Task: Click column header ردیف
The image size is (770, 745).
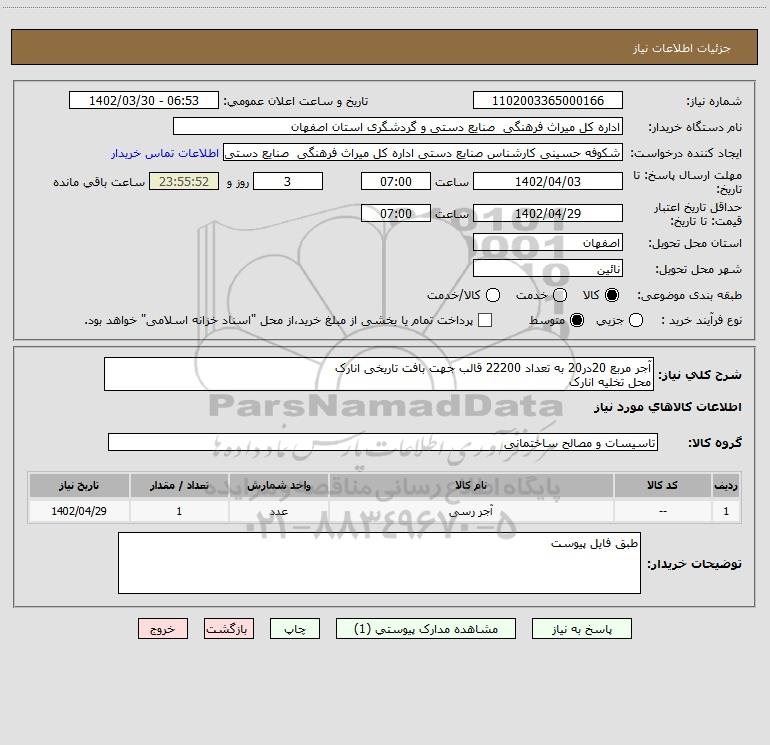Action: (726, 485)
